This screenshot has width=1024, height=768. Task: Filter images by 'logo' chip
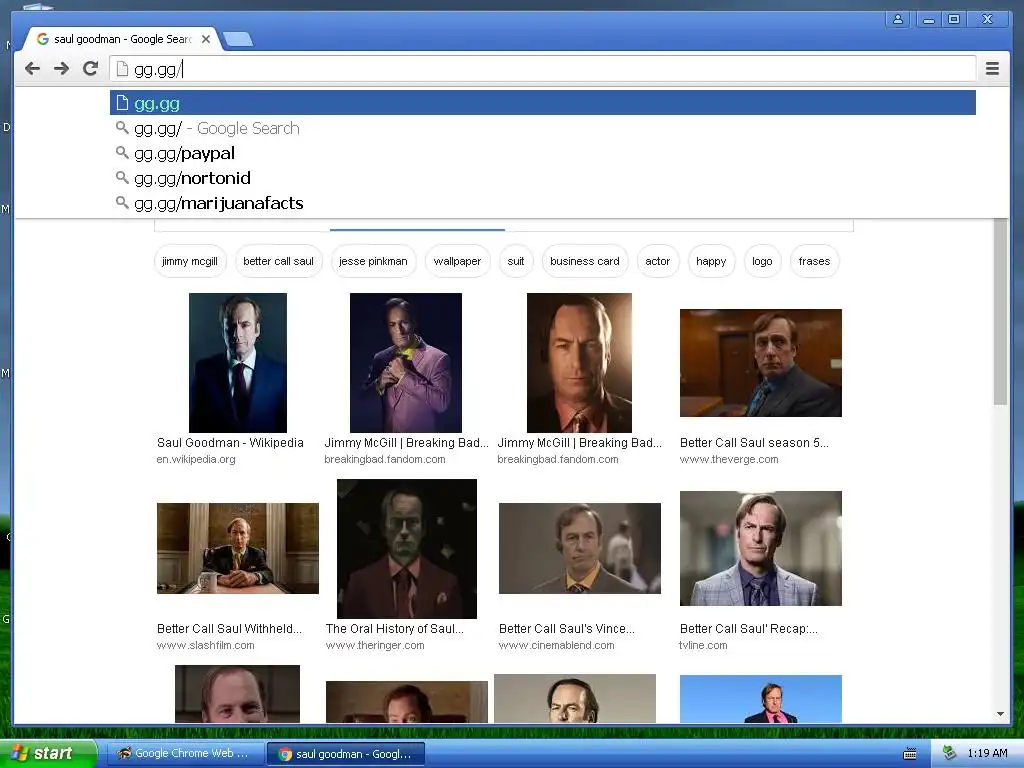point(762,261)
